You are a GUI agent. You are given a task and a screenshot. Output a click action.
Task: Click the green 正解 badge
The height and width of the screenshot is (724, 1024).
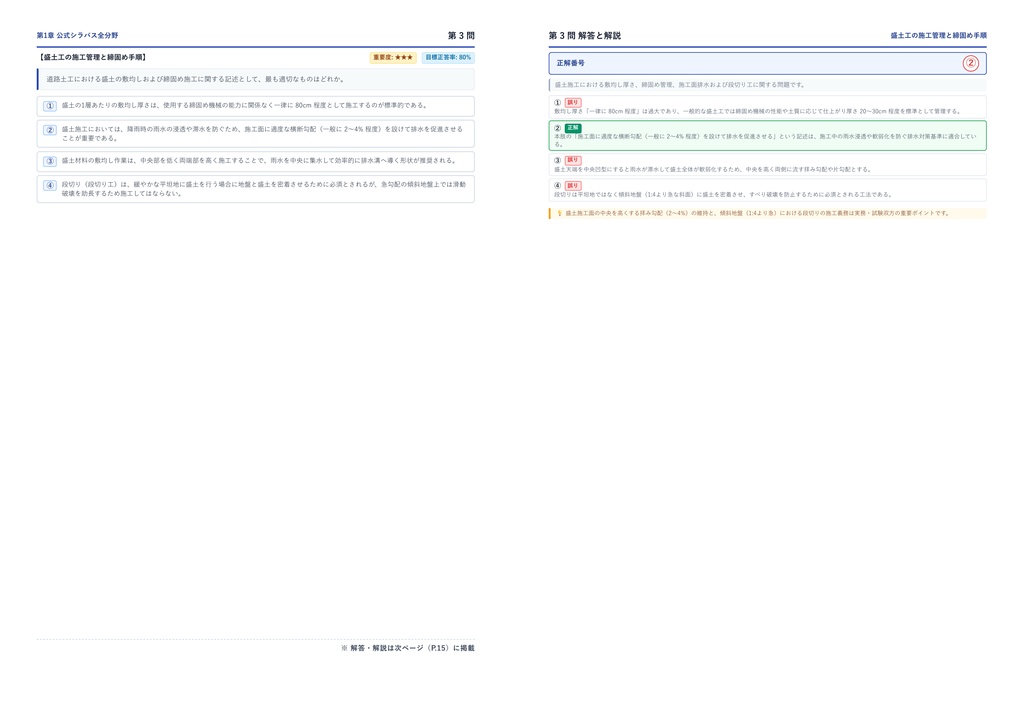pyautogui.click(x=573, y=128)
